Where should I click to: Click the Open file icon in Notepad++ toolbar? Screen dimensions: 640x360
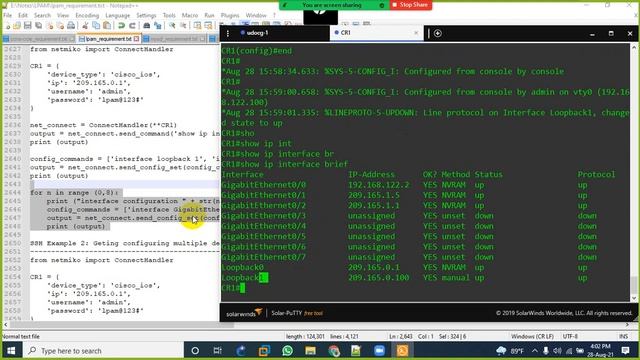tap(17, 26)
